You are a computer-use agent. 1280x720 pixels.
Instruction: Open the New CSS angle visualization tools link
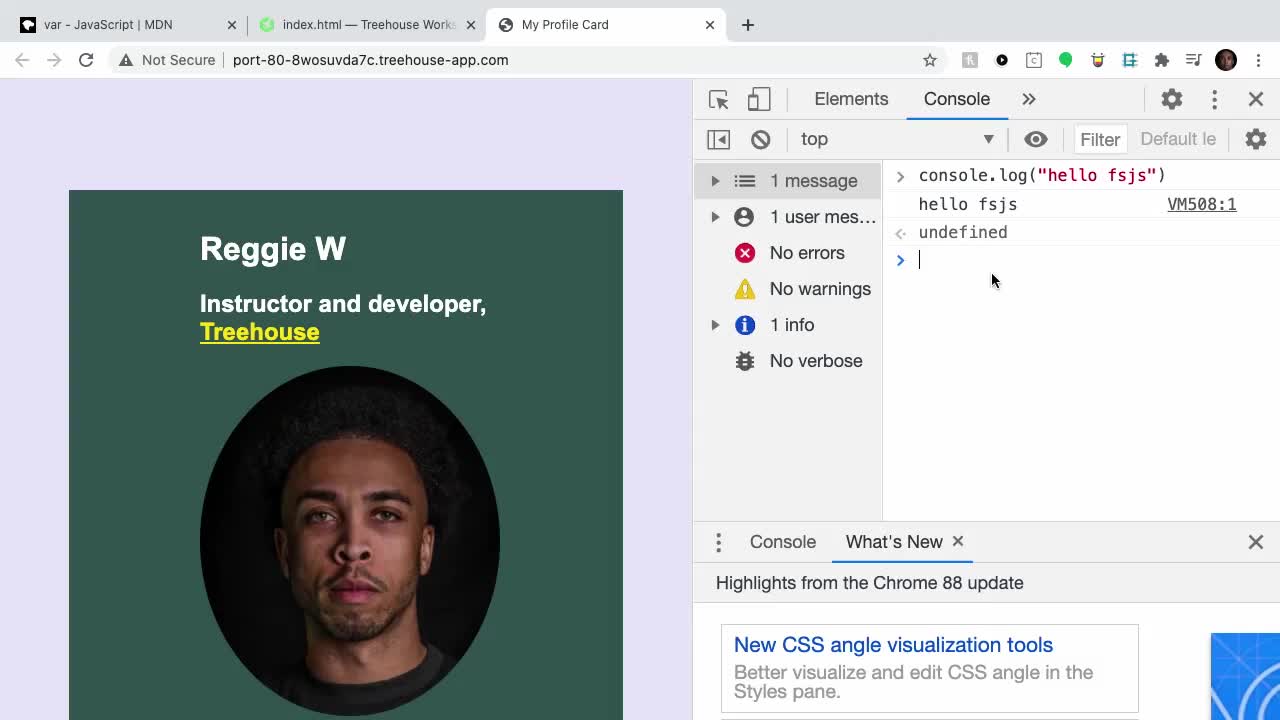tap(893, 645)
